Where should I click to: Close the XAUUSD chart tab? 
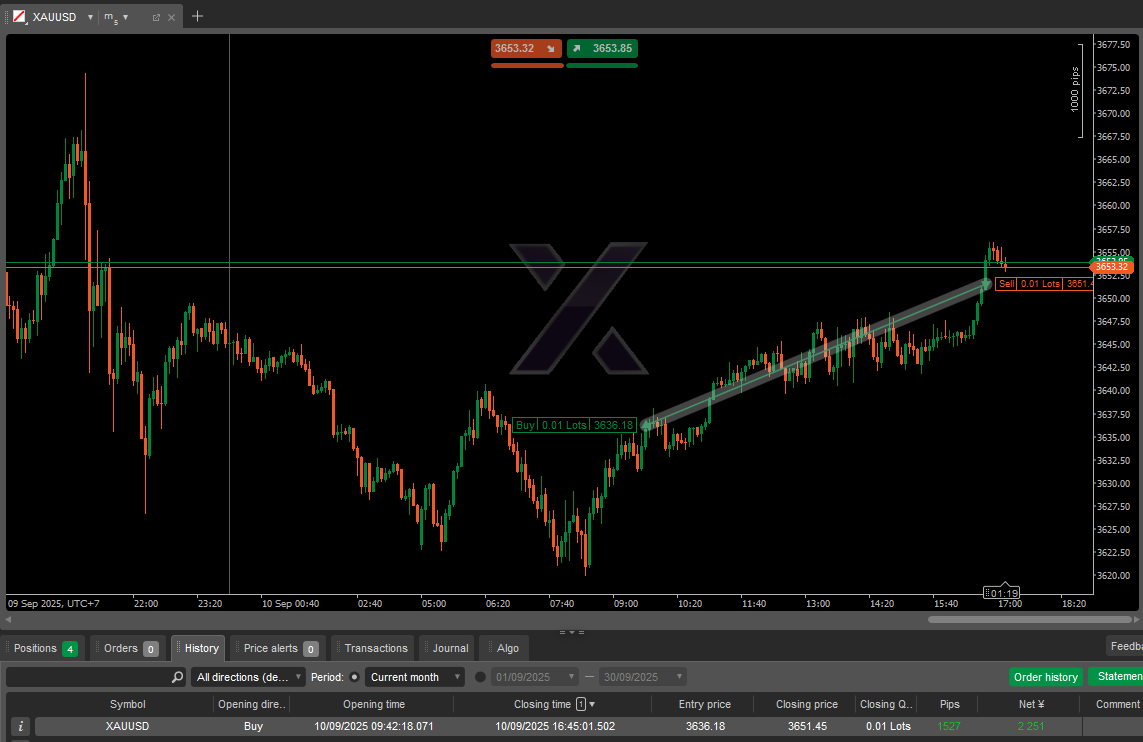pyautogui.click(x=172, y=17)
